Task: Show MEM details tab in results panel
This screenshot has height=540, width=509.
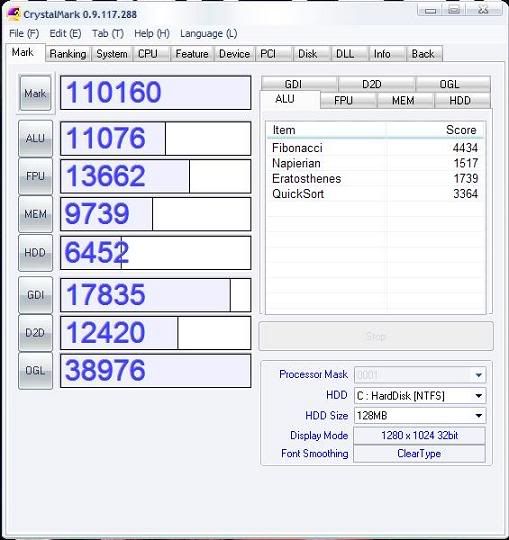Action: 406,101
